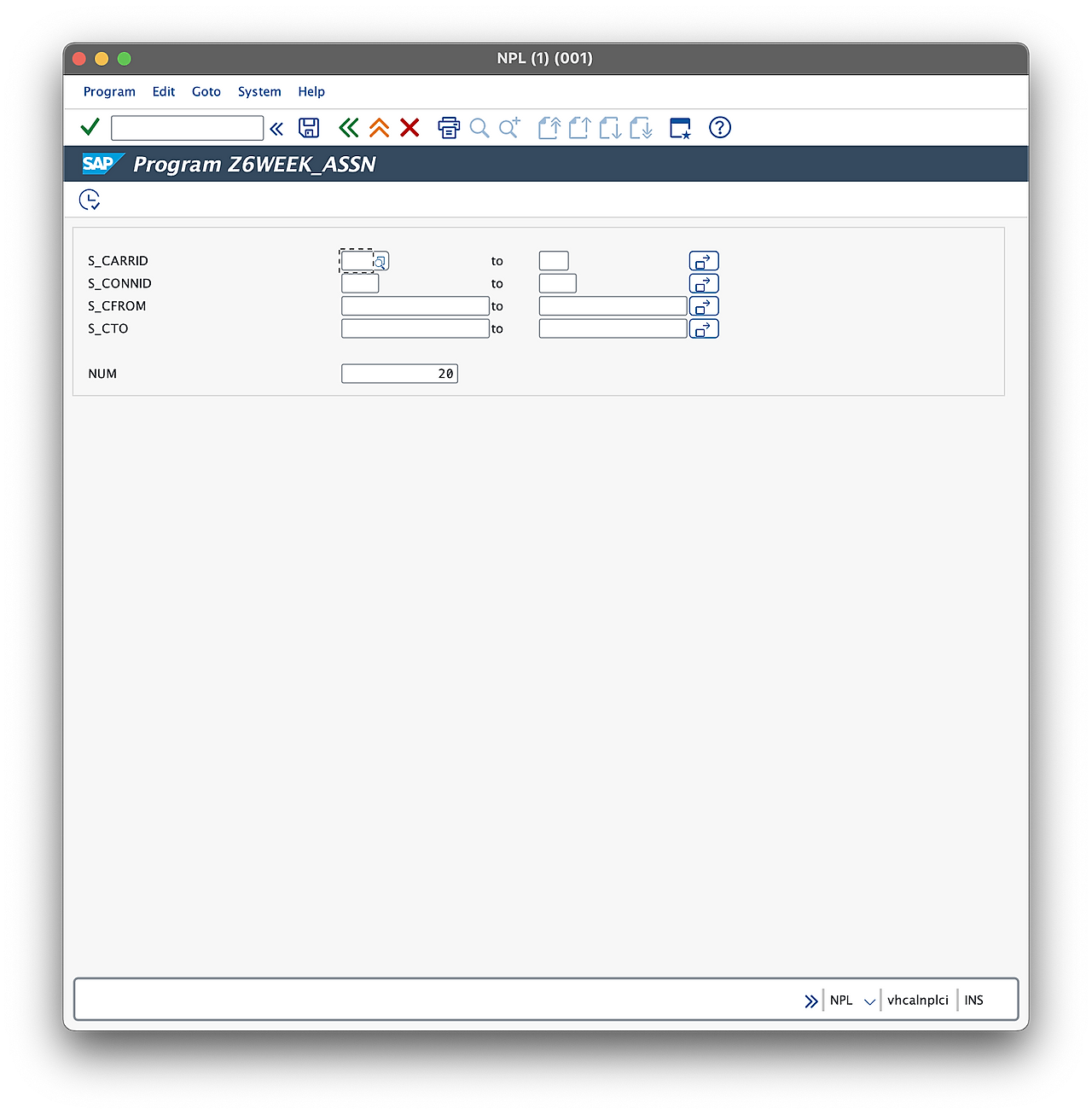Click the S_CTO upper limit field
Image resolution: width=1092 pixels, height=1114 pixels.
click(613, 328)
